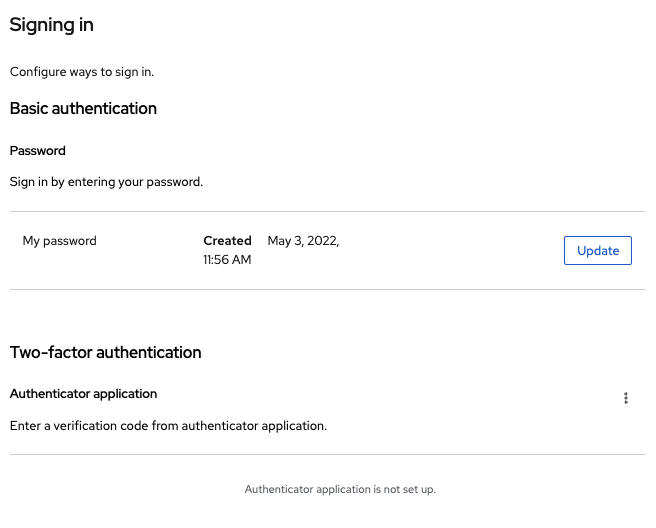This screenshot has width=656, height=528.
Task: Click the Two-factor authentication section heading
Action: [105, 352]
